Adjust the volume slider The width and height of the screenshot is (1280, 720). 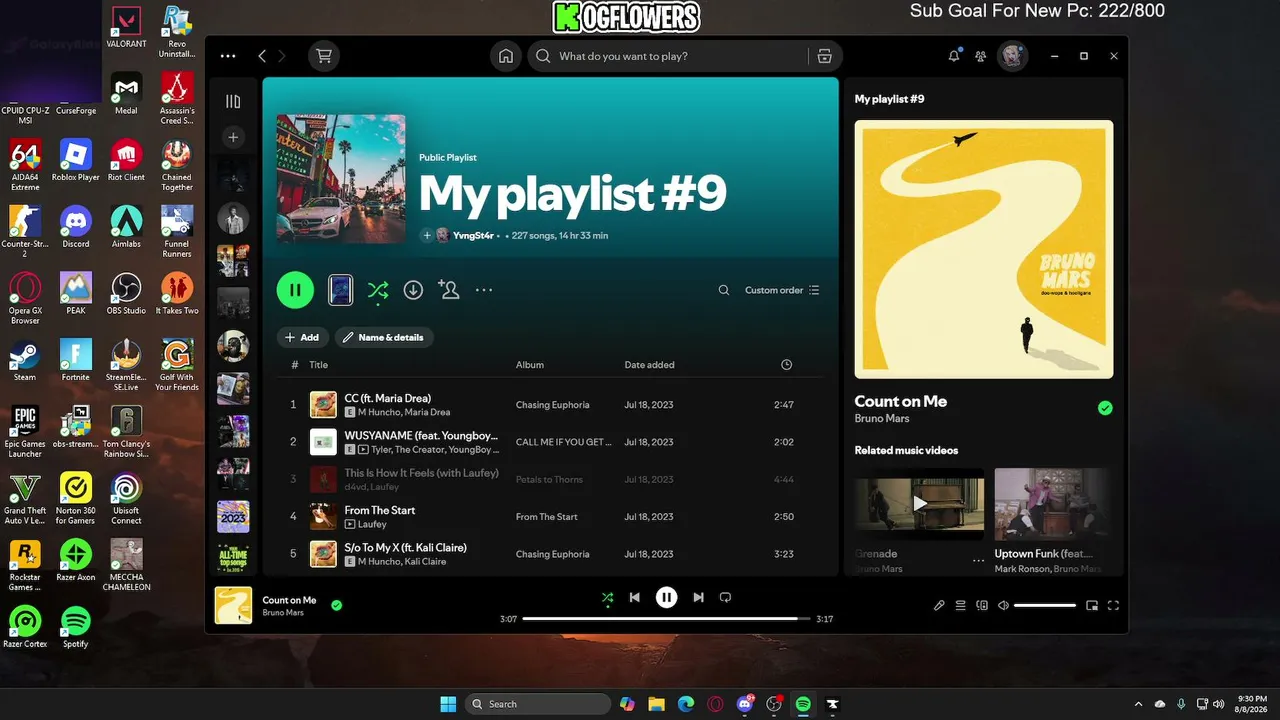pos(1045,605)
